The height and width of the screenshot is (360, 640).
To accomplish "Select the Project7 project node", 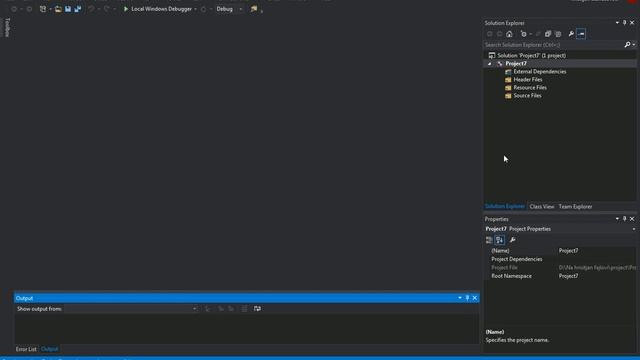I will 516,64.
